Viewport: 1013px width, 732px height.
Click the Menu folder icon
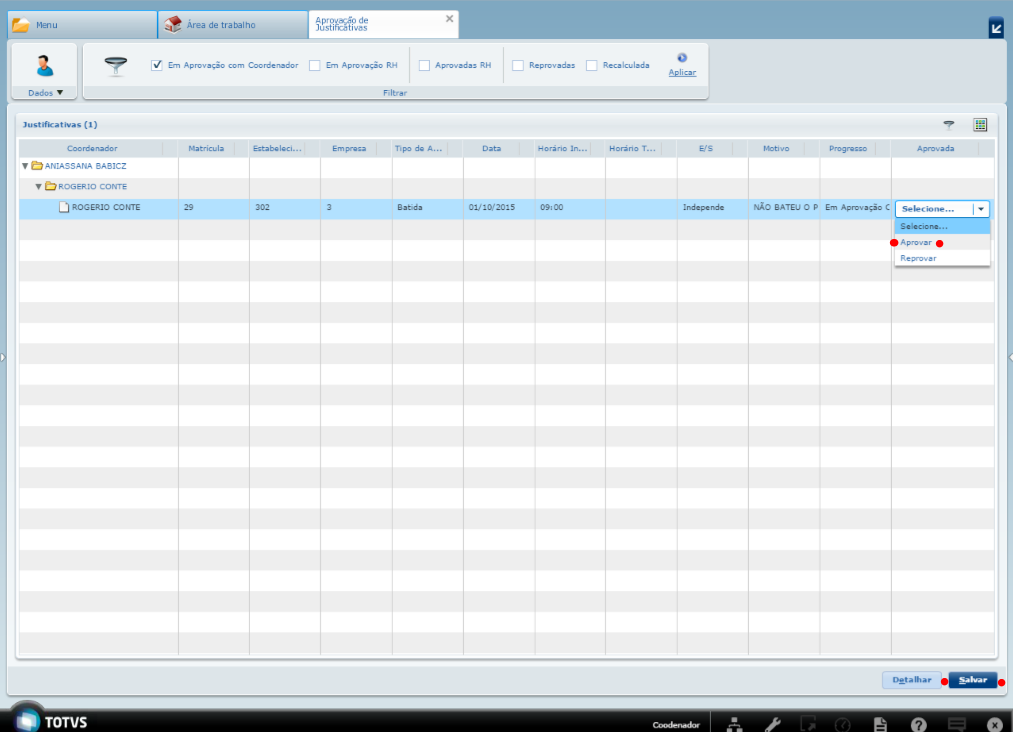pos(21,25)
